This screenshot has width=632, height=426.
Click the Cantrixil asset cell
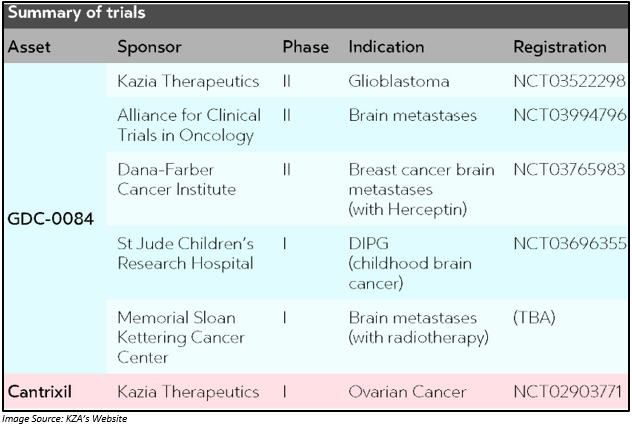[40, 391]
